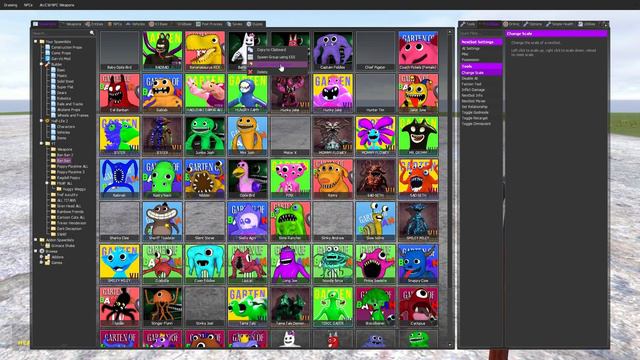
Task: Spawn the Mommy Flower purple flower
Action: coord(375,136)
